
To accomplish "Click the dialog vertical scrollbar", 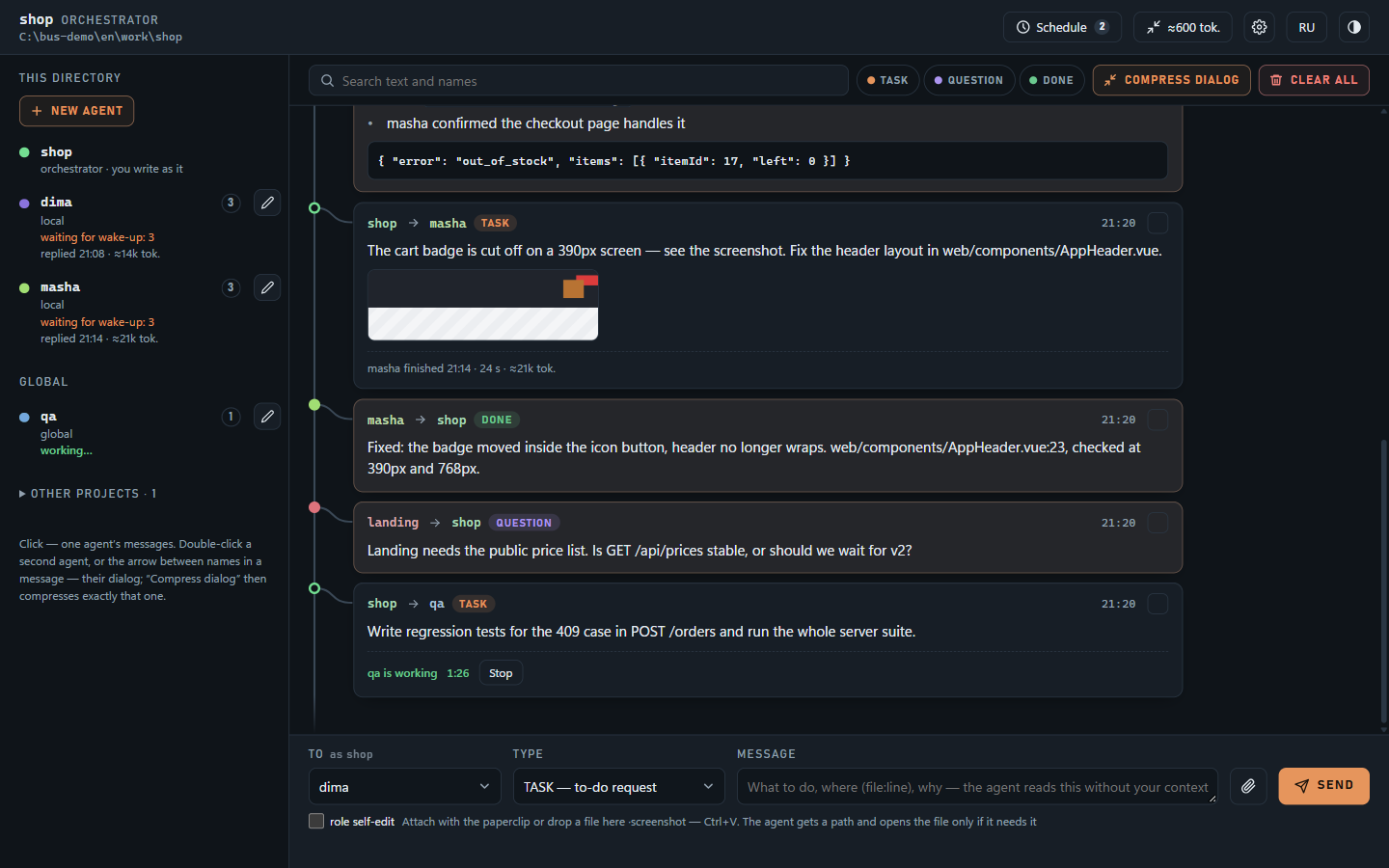I will point(1384,581).
